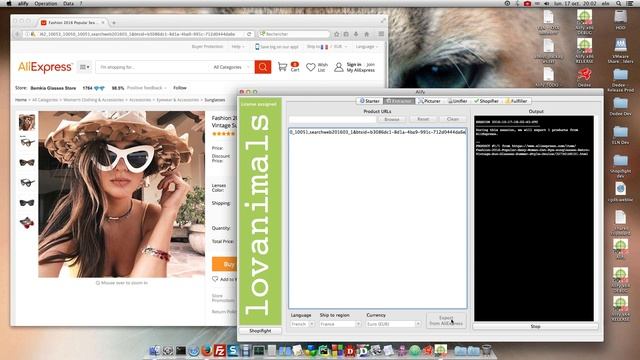
Task: Click inside the Product URLs text area
Action: (378, 218)
